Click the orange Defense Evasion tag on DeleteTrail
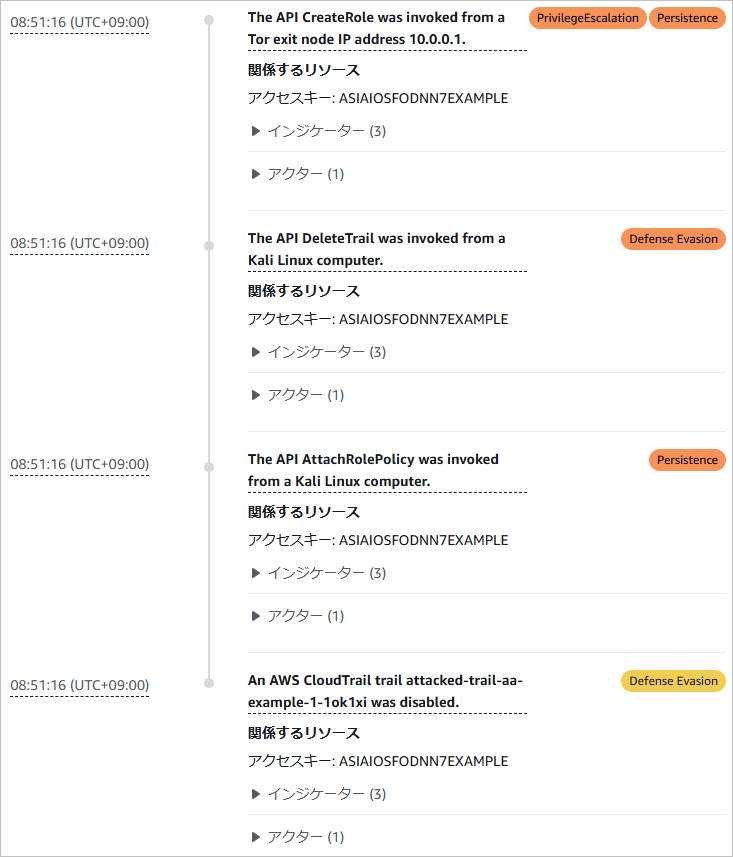 [673, 239]
